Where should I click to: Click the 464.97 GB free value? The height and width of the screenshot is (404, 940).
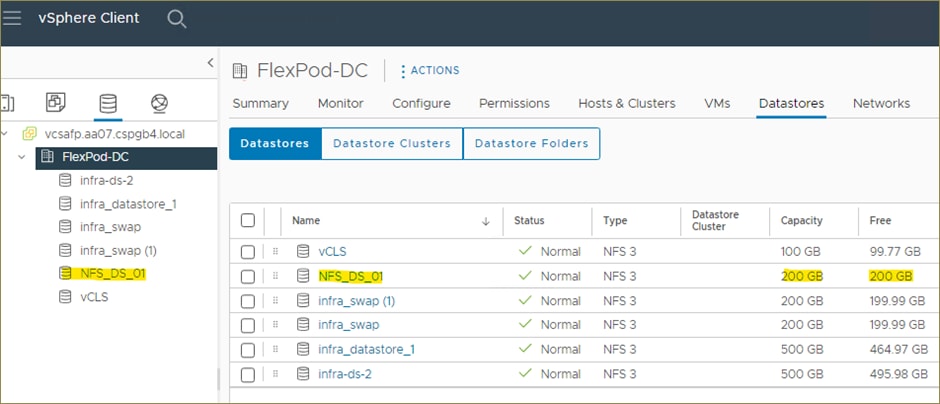tap(898, 349)
